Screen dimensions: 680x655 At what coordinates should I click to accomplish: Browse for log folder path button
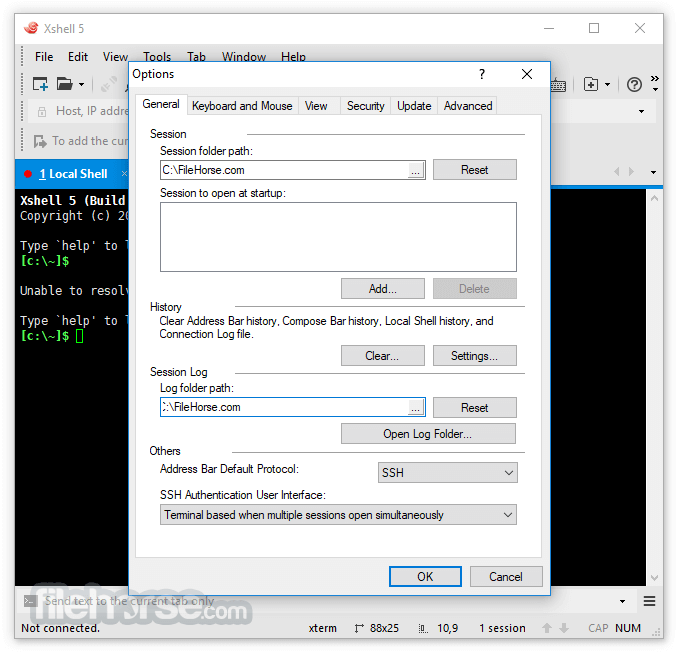click(416, 408)
